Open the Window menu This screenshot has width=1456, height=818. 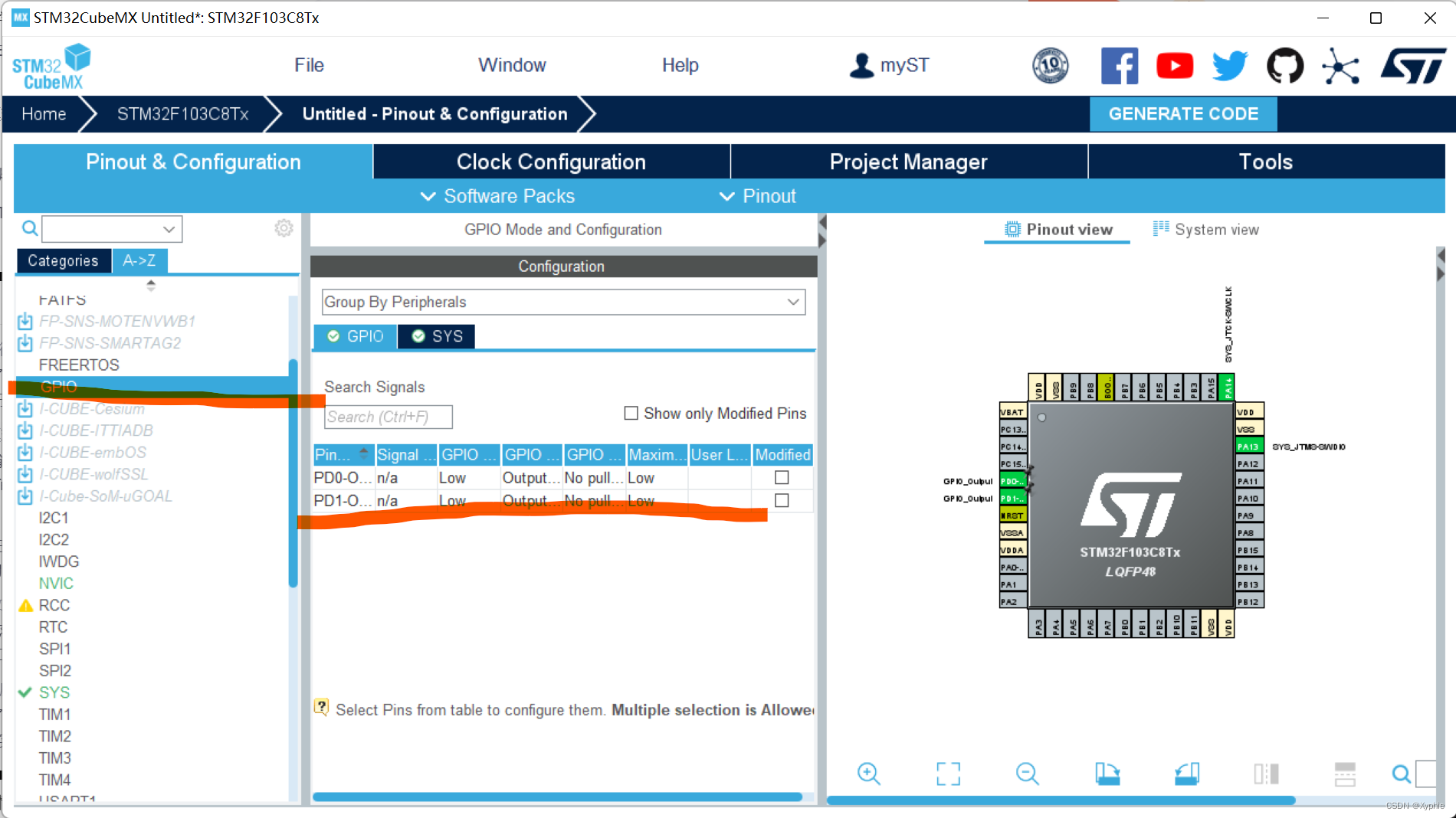[512, 65]
